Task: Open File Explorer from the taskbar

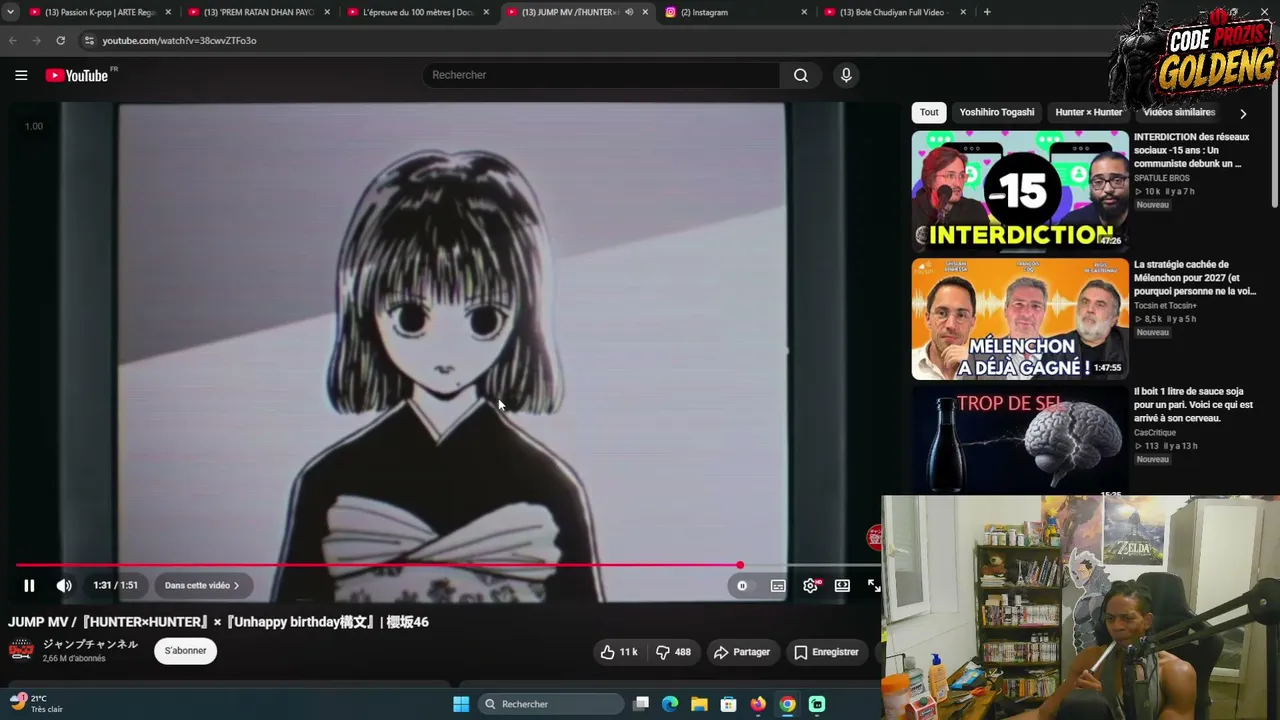Action: (x=699, y=704)
